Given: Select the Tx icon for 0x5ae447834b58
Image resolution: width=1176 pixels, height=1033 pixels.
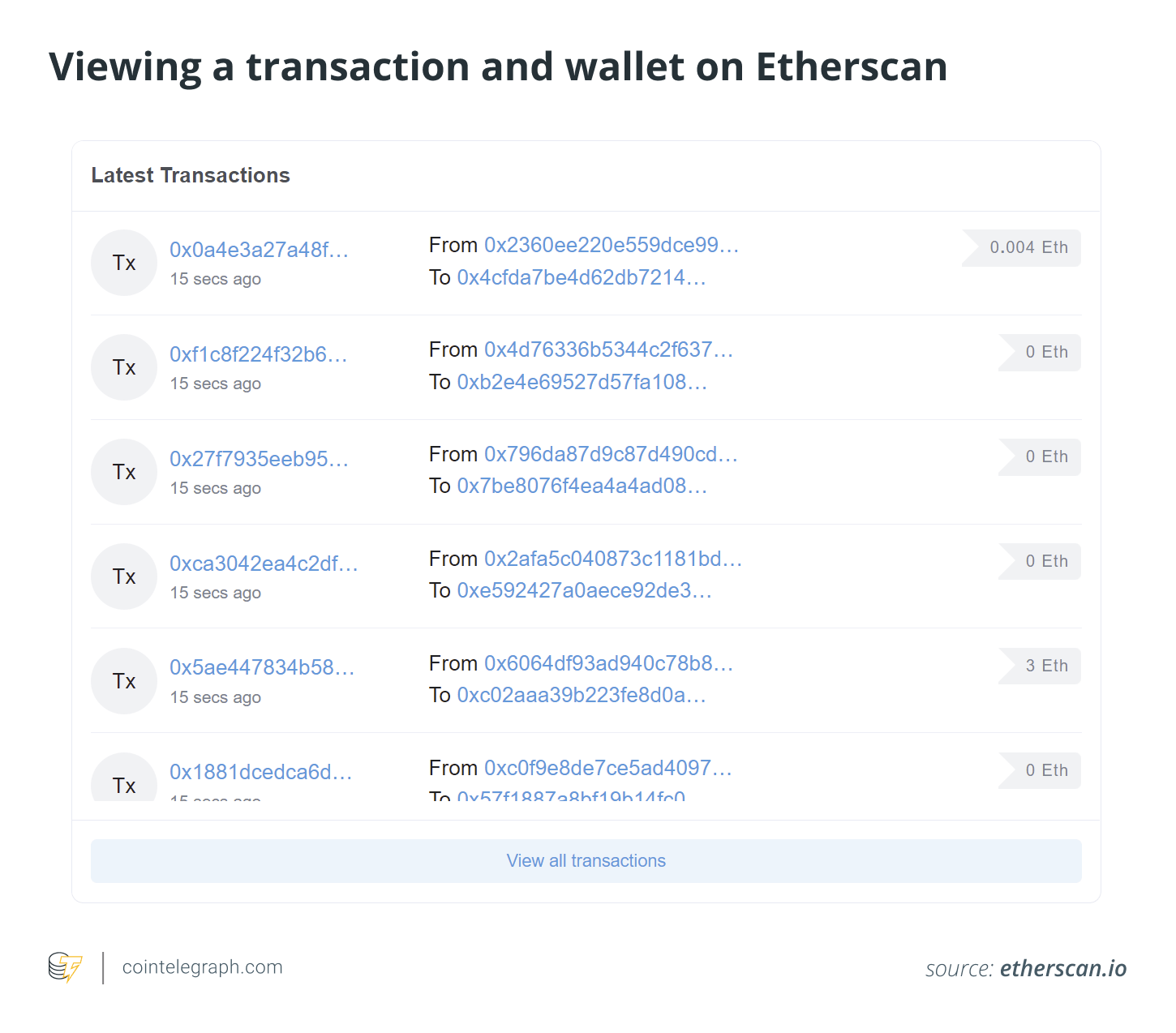Looking at the screenshot, I should tap(124, 681).
